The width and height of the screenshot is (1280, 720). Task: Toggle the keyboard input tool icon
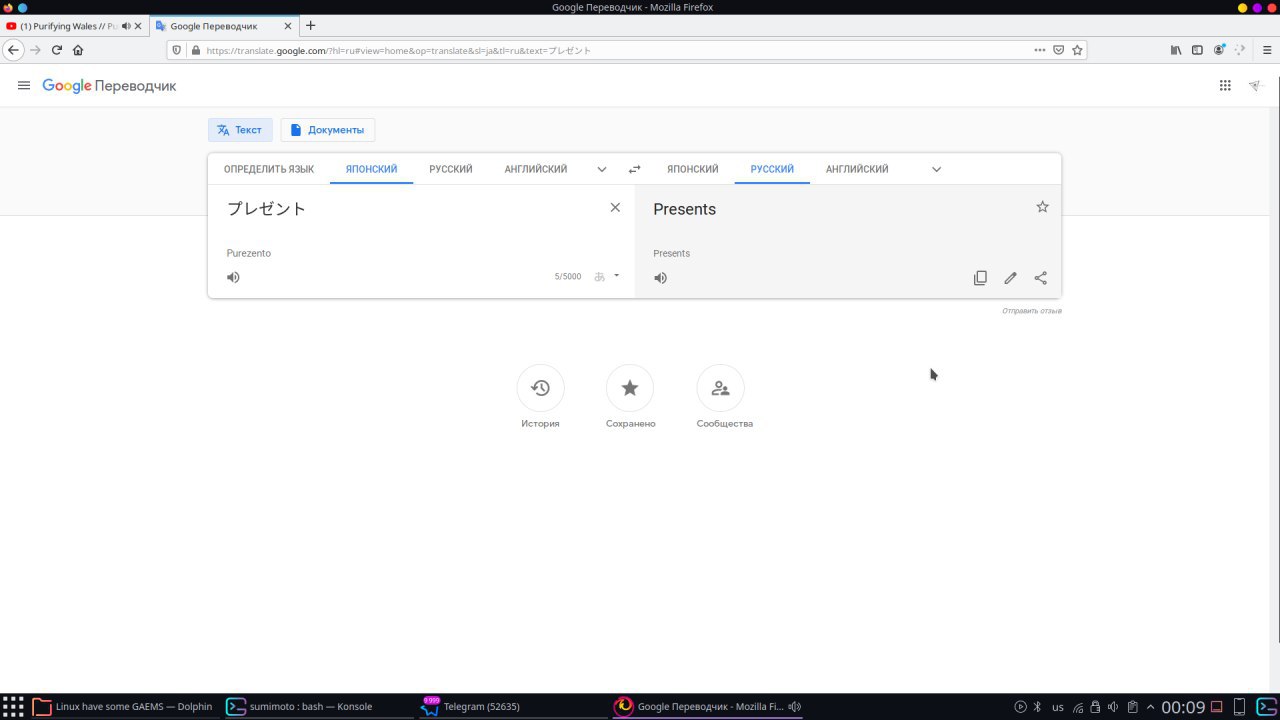pyautogui.click(x=600, y=277)
